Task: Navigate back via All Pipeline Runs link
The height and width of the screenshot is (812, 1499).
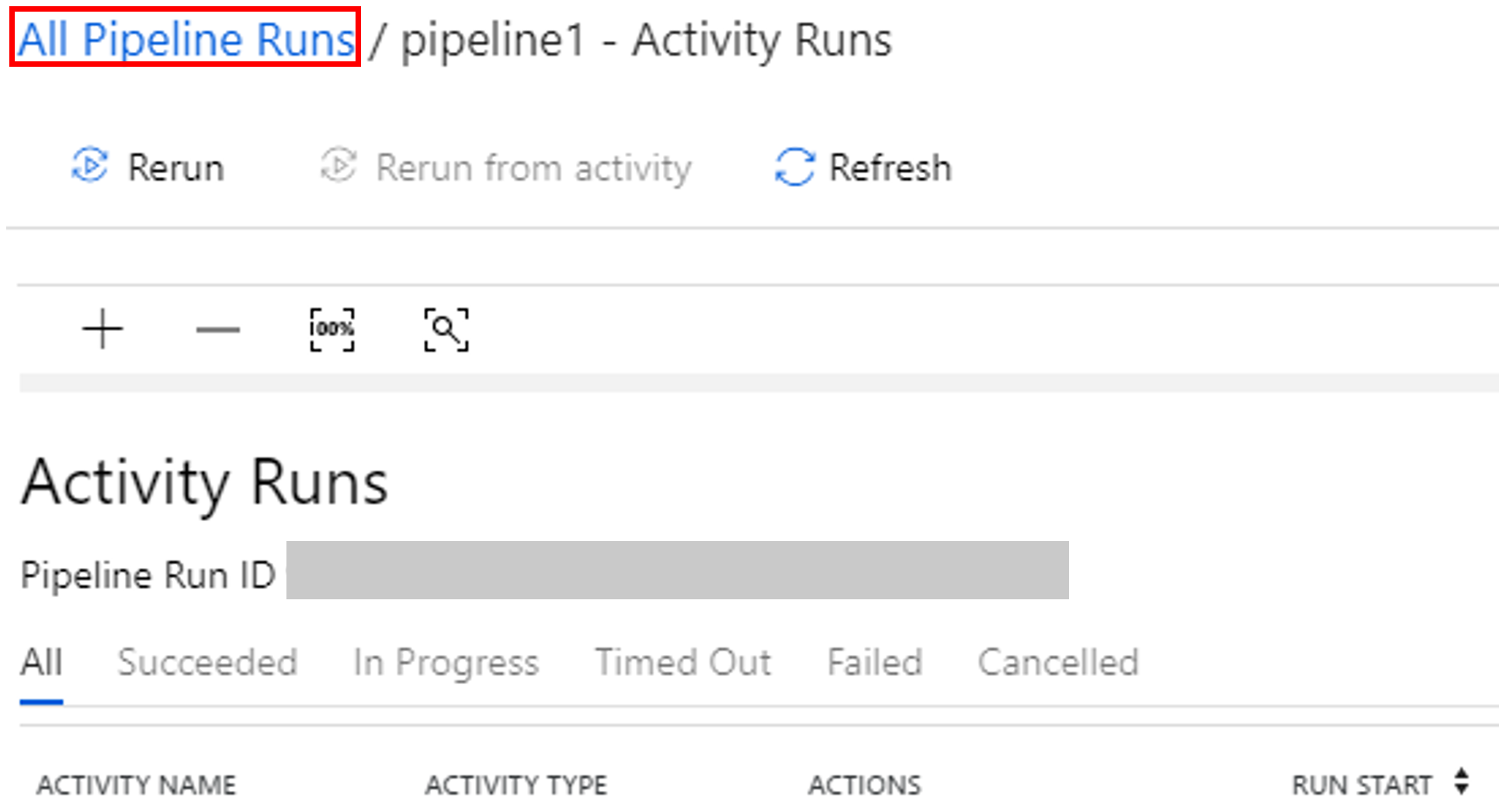Action: 185,39
